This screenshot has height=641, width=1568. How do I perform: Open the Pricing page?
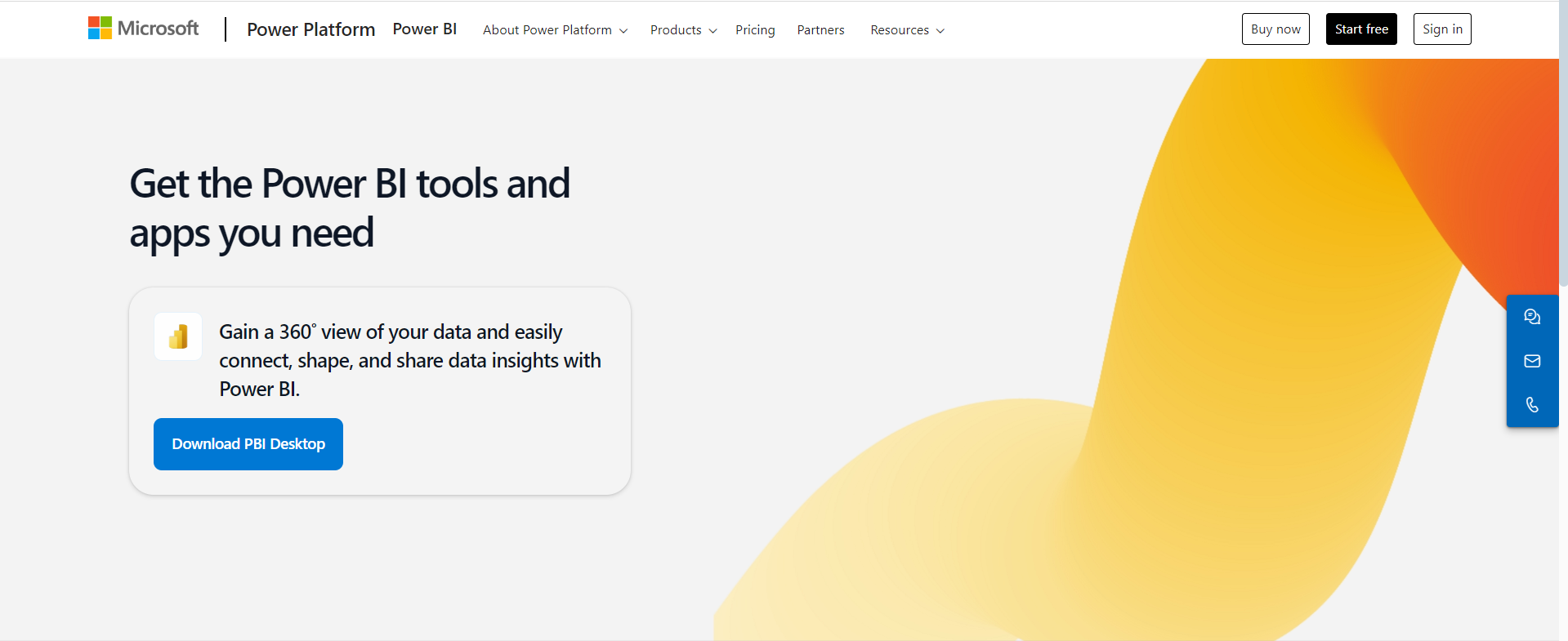(755, 30)
